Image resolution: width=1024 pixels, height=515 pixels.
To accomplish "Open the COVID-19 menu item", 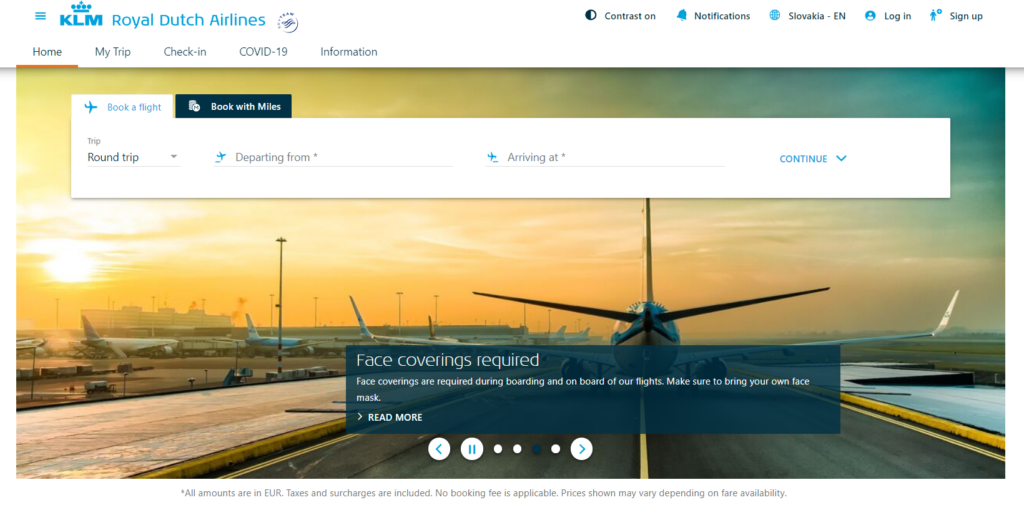I will click(263, 52).
